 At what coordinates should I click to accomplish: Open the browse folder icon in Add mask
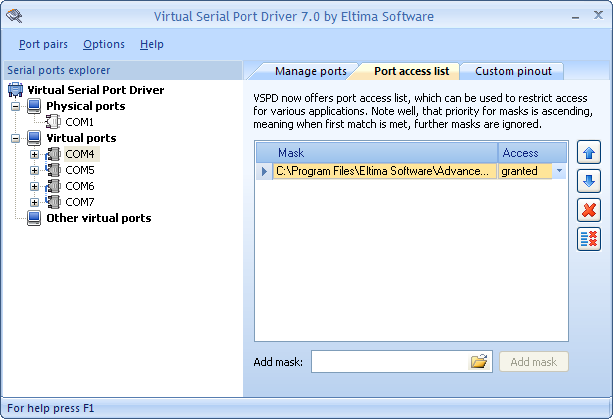click(x=479, y=362)
